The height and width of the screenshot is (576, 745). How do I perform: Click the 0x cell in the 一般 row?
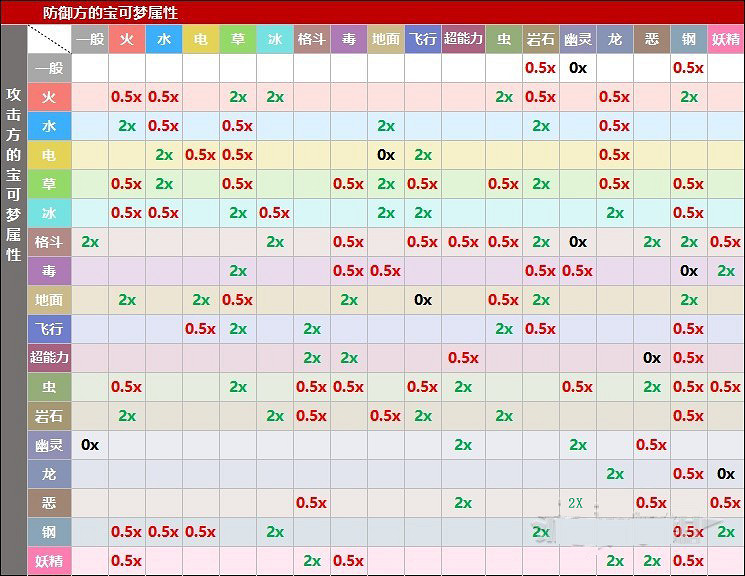pos(577,68)
